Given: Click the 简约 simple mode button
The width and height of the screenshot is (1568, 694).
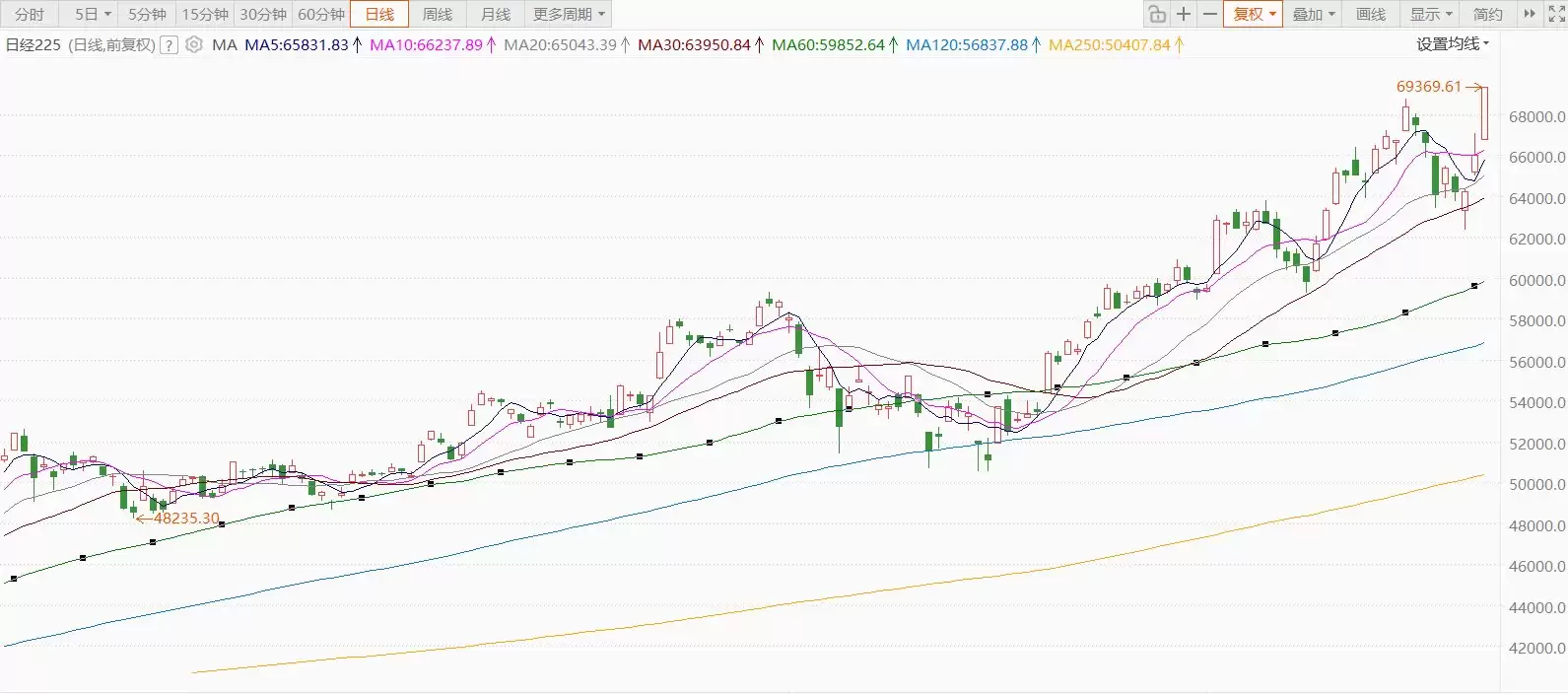Looking at the screenshot, I should point(1487,14).
